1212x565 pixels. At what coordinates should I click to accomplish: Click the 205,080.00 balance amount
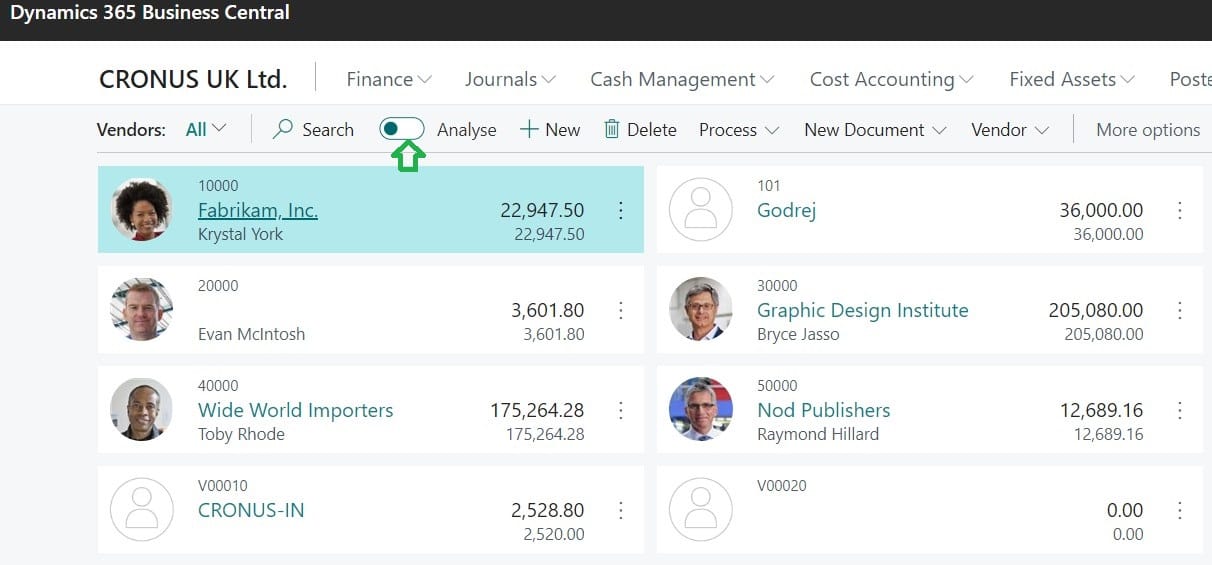(x=1096, y=310)
